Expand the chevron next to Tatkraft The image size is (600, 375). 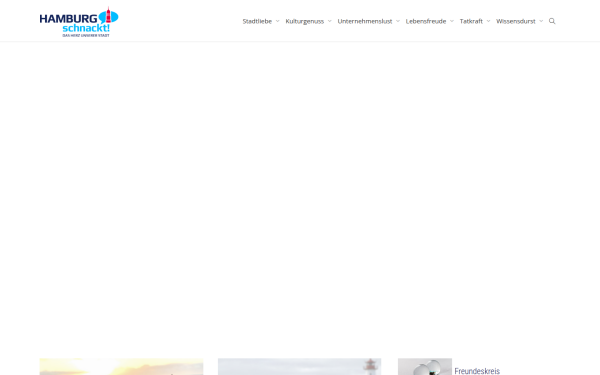click(488, 21)
